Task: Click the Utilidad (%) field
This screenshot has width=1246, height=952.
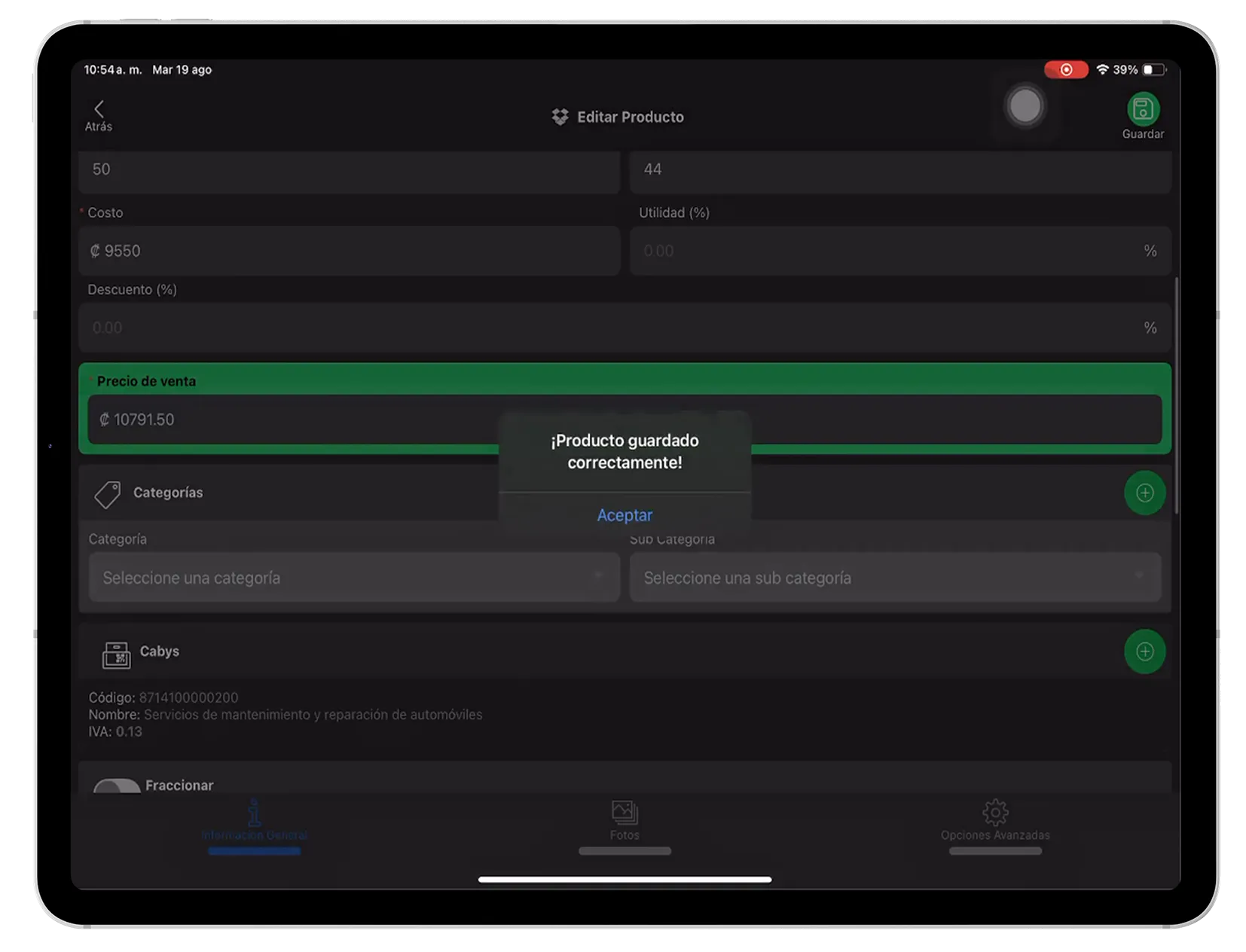Action: pyautogui.click(x=889, y=251)
